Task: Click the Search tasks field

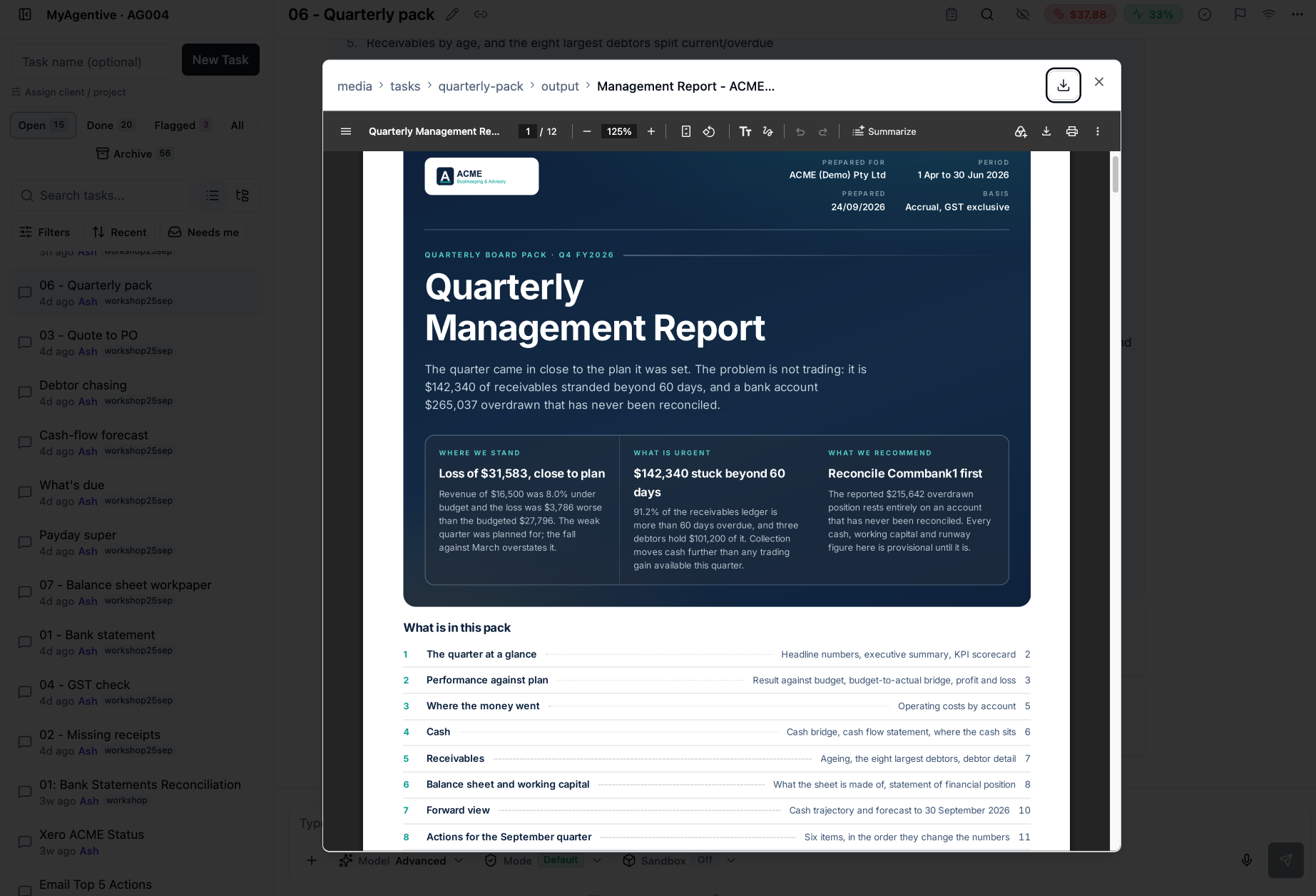Action: click(101, 195)
